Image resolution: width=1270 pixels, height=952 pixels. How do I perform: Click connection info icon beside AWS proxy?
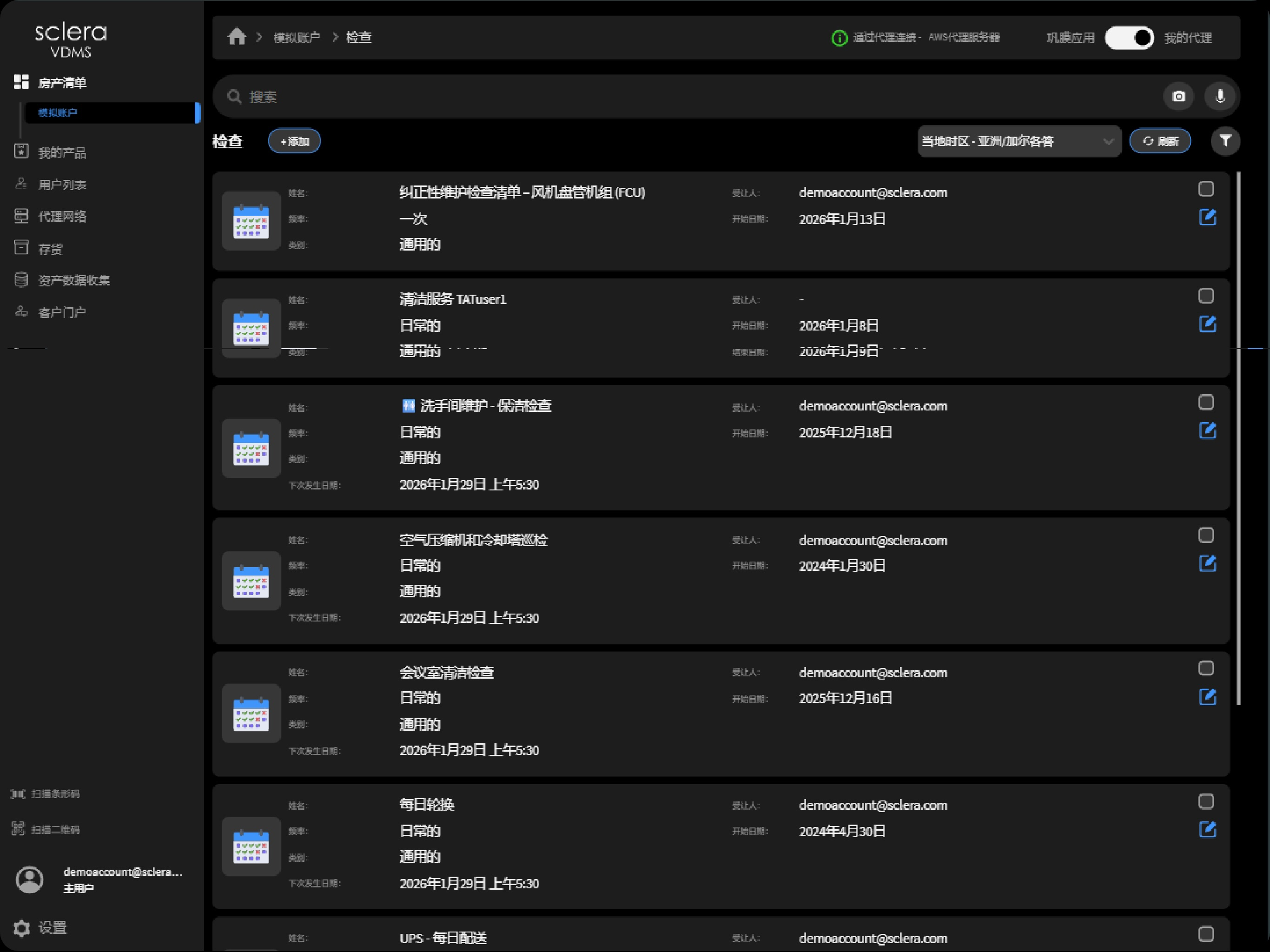(839, 38)
